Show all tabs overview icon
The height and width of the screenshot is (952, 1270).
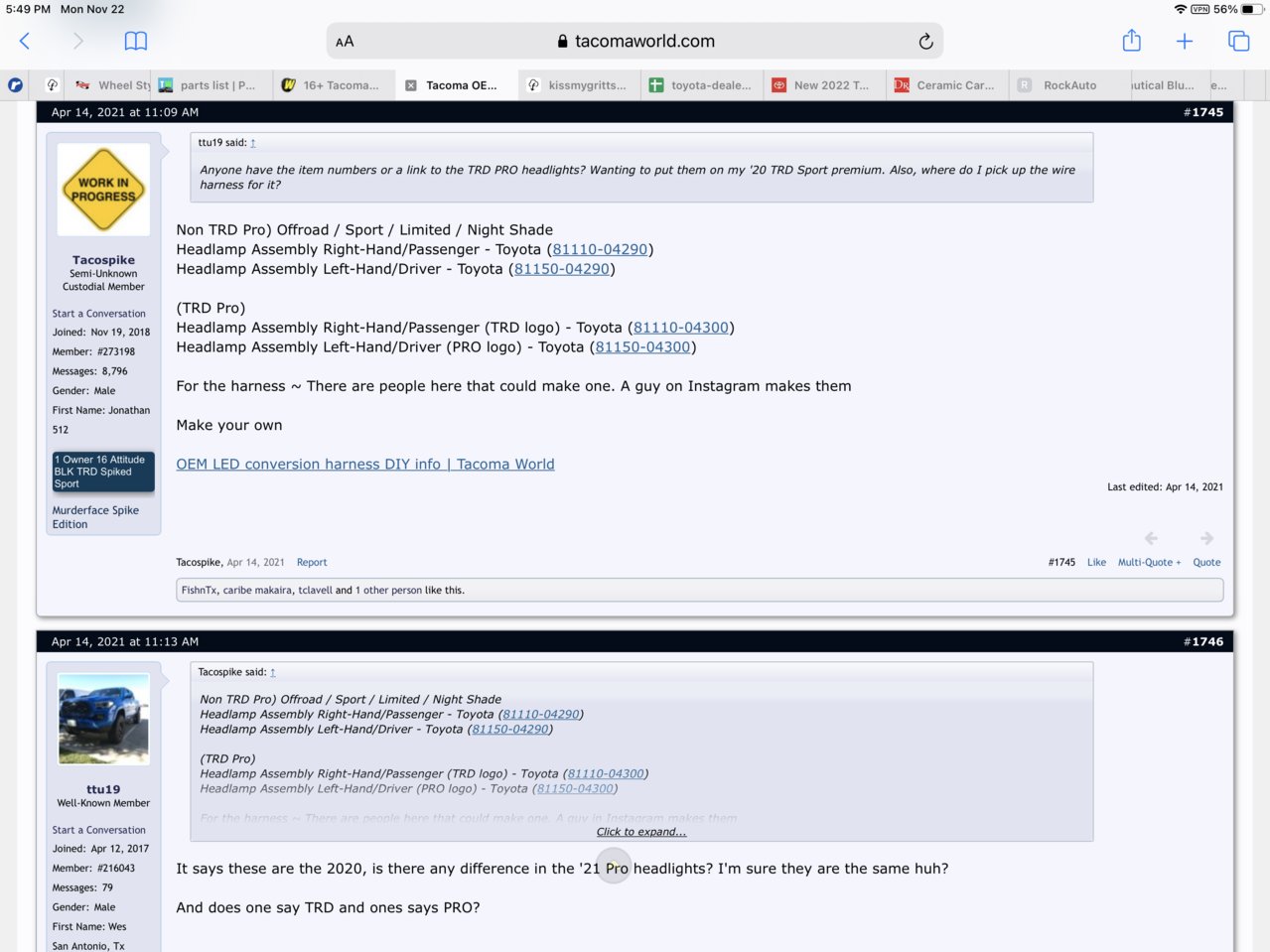1238,41
